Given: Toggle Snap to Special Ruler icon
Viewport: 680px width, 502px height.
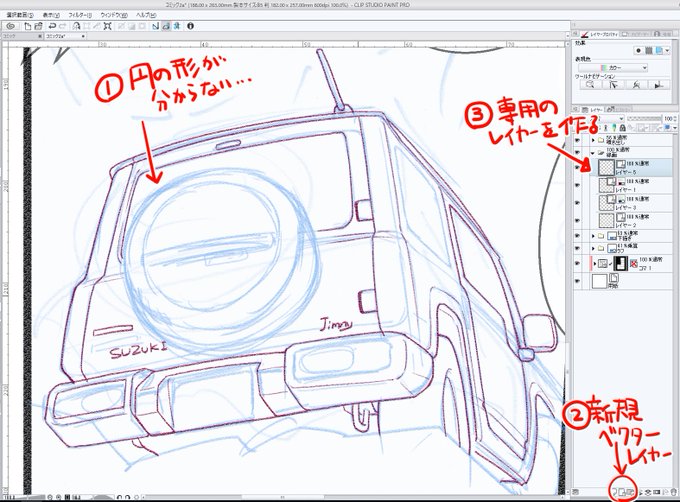Looking at the screenshot, I should [166, 26].
